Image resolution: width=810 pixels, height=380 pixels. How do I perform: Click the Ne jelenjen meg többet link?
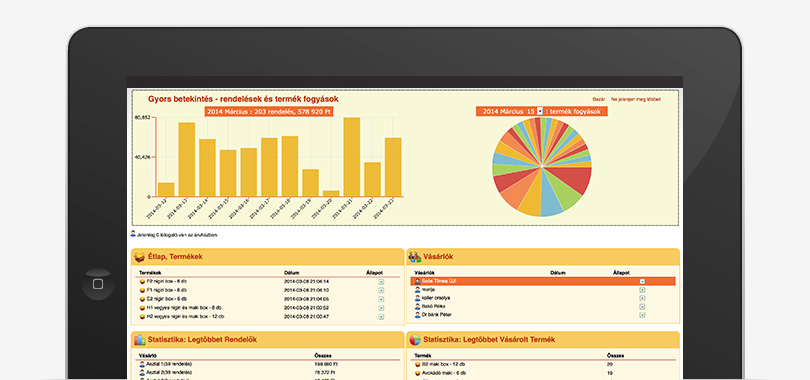[635, 99]
